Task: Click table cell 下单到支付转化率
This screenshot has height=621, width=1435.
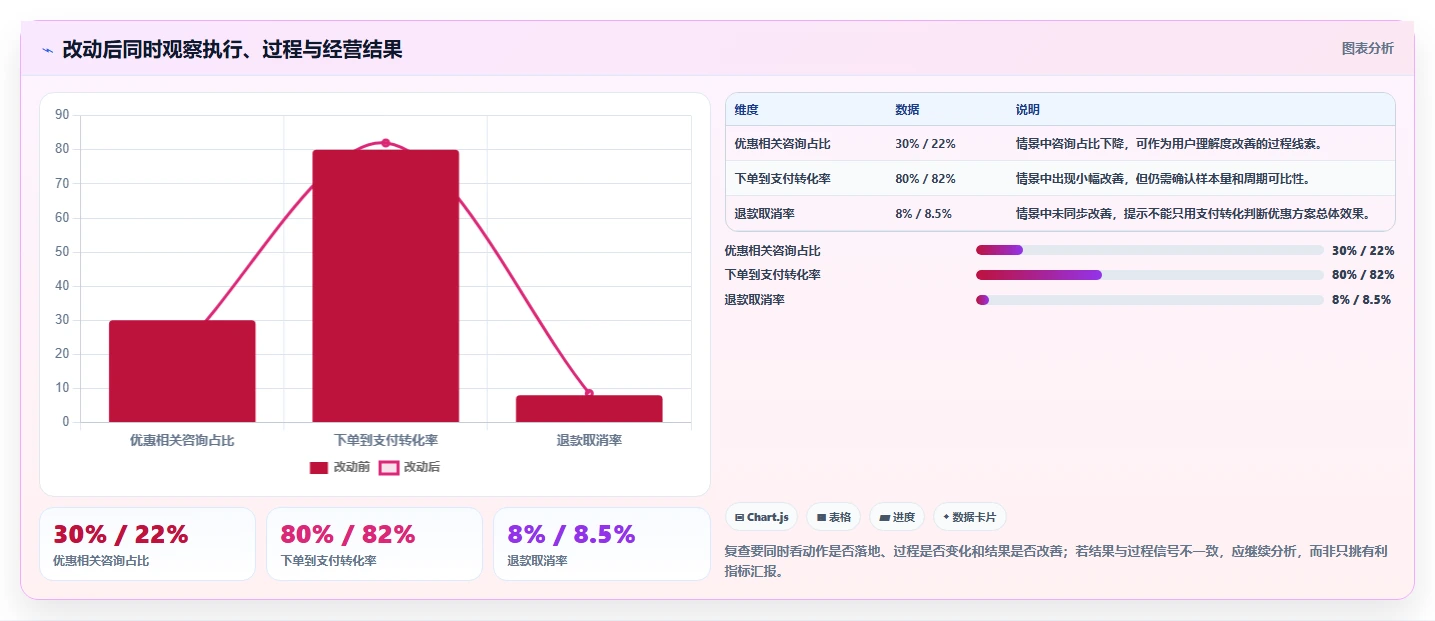Action: [782, 179]
